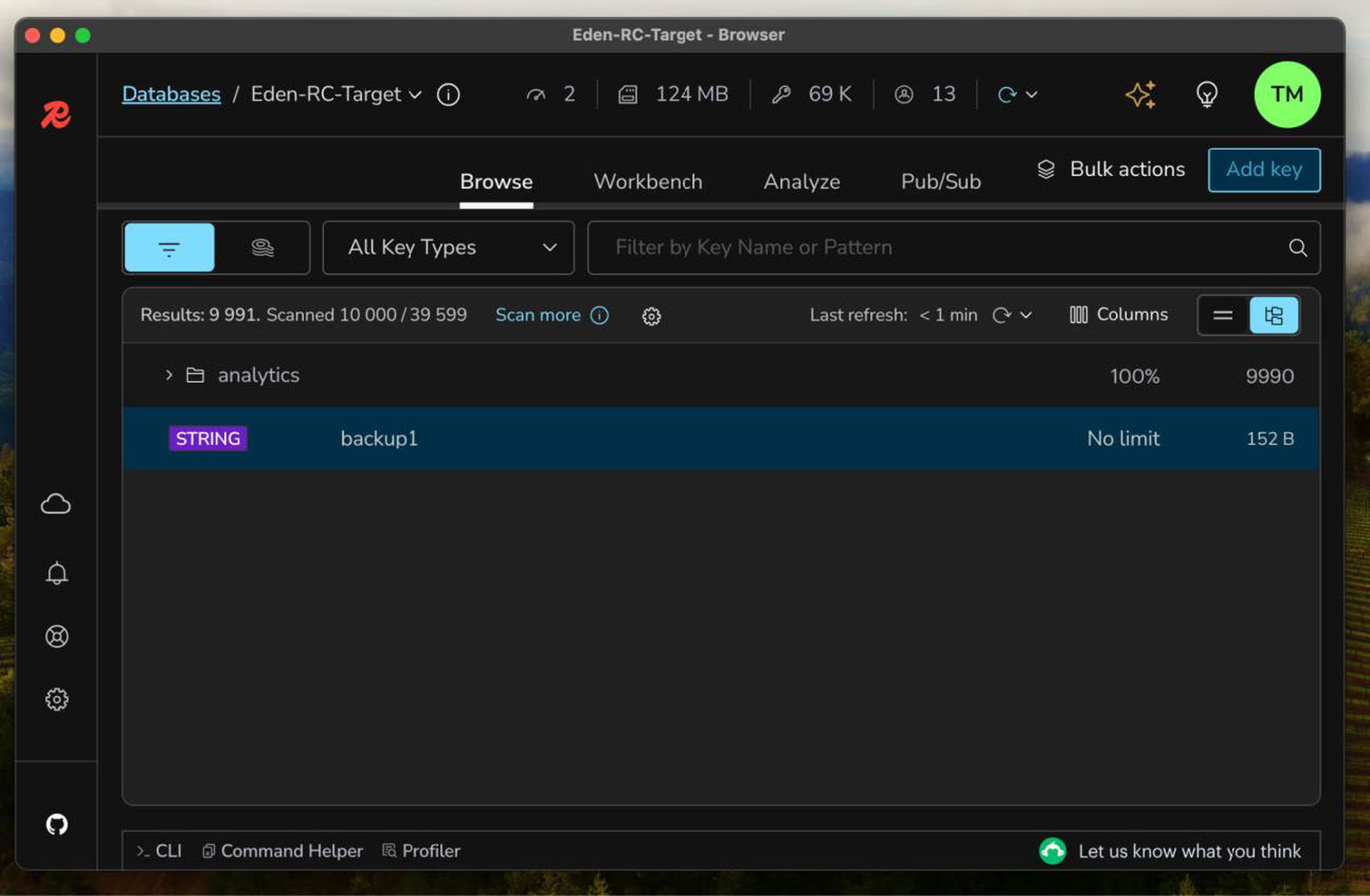Image resolution: width=1370 pixels, height=896 pixels.
Task: Open the scan settings gear icon
Action: 651,315
